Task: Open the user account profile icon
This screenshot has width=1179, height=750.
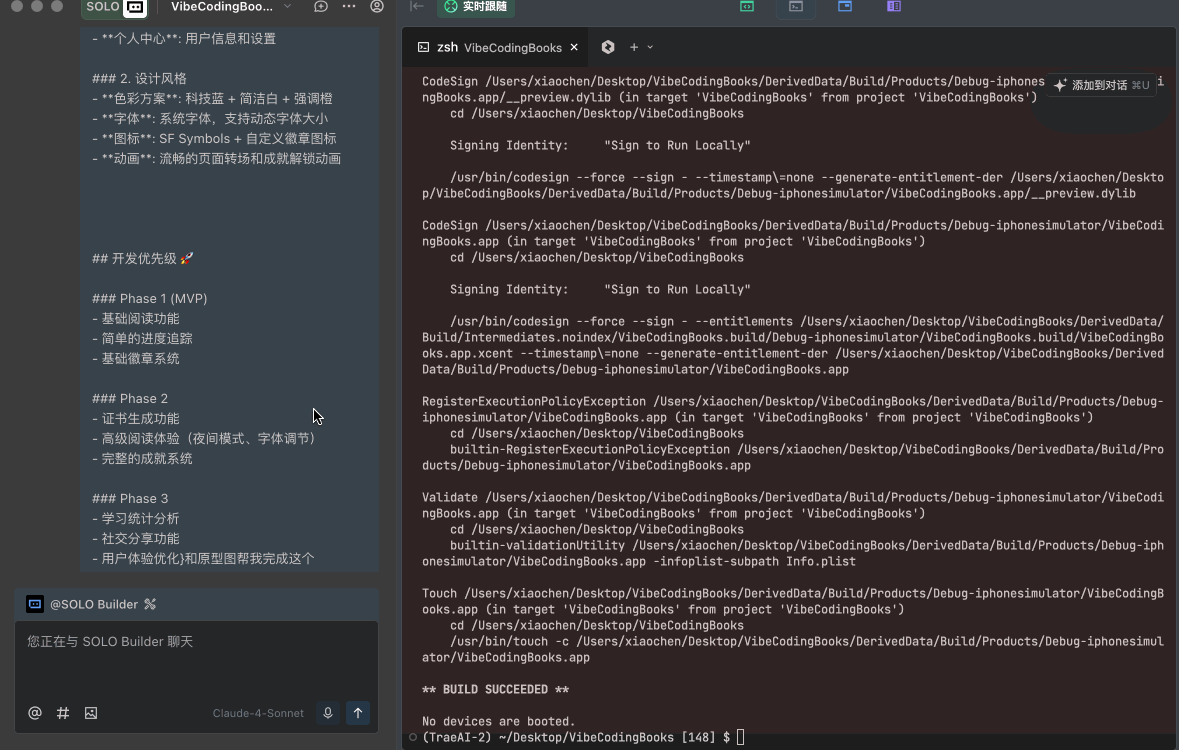Action: pyautogui.click(x=377, y=7)
